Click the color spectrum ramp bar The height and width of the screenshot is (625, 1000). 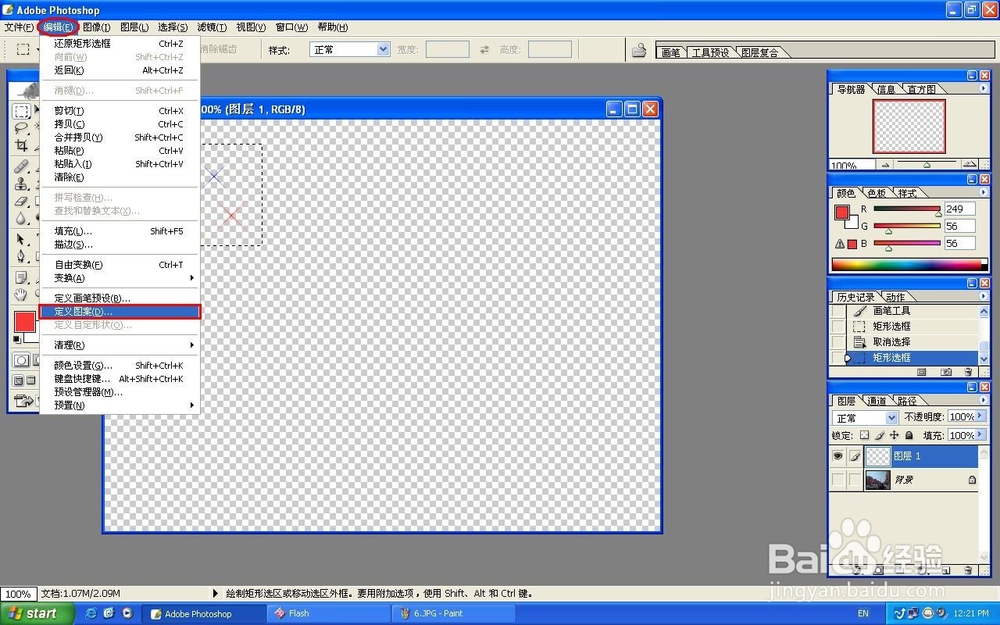point(910,265)
